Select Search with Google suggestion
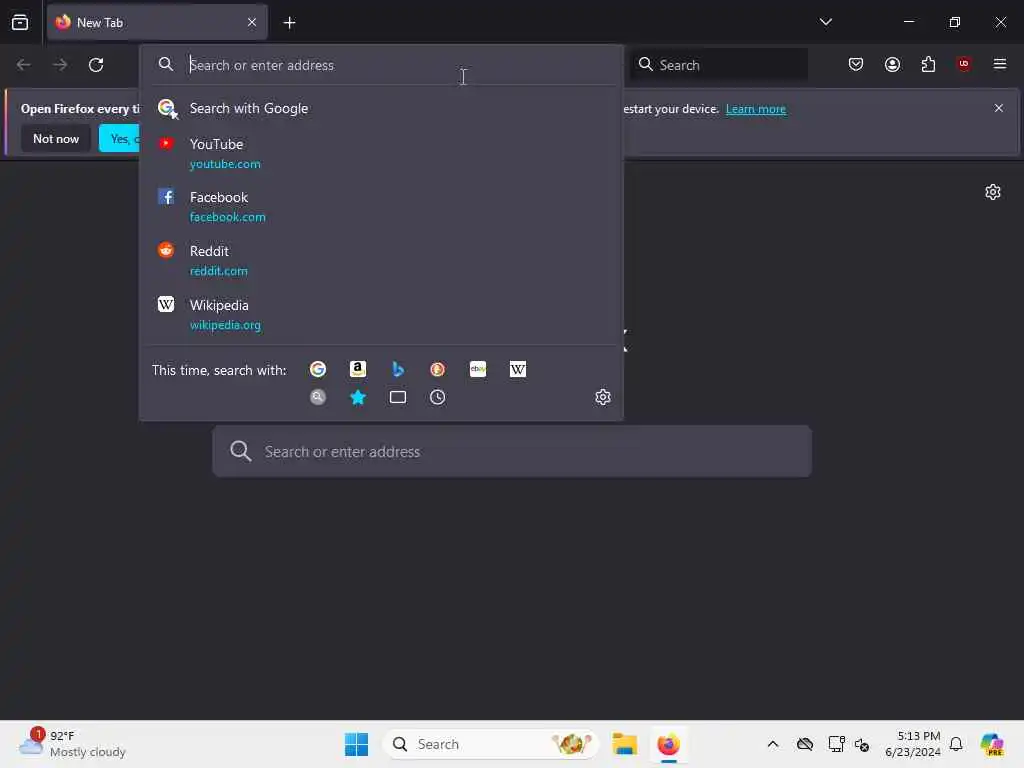Viewport: 1024px width, 768px height. point(381,108)
